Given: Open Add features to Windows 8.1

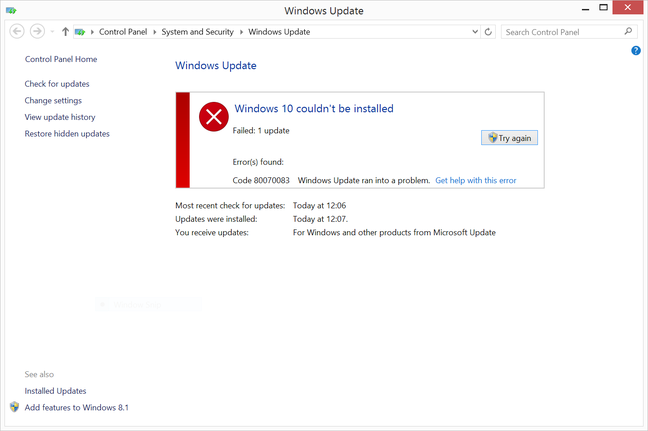Looking at the screenshot, I should pyautogui.click(x=76, y=407).
